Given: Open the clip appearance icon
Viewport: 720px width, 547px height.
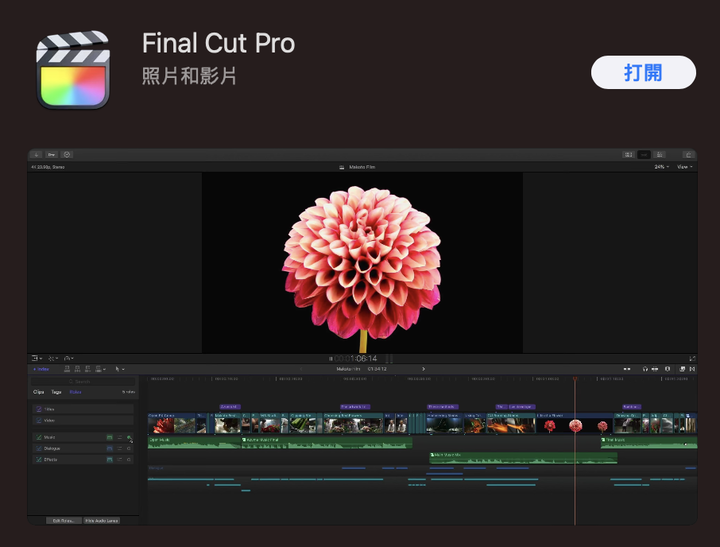Looking at the screenshot, I should click(x=682, y=369).
